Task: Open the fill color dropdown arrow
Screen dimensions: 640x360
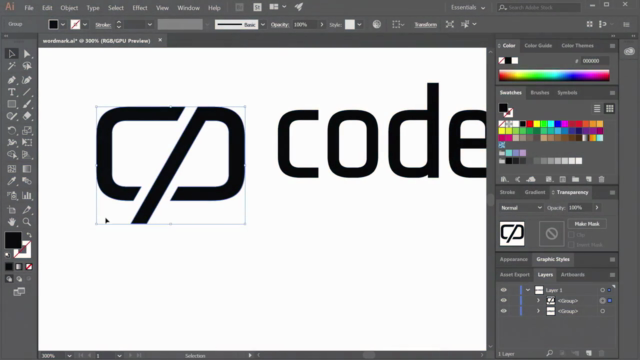Action: (x=63, y=24)
